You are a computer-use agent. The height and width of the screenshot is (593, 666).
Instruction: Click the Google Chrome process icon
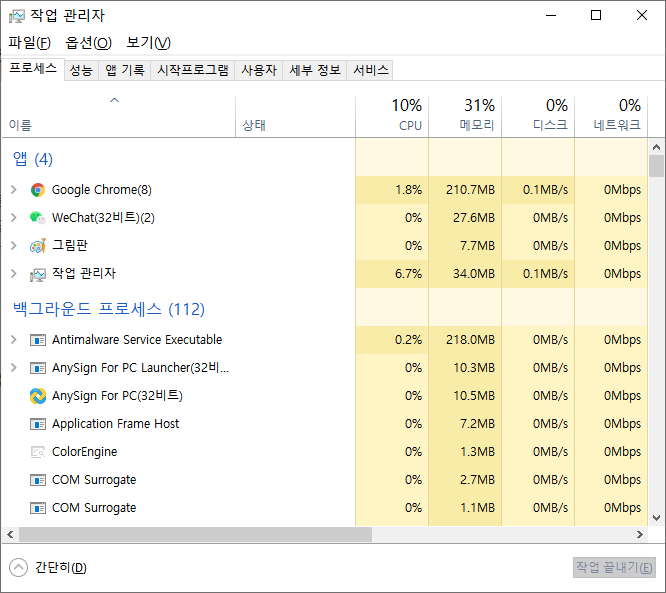point(38,189)
